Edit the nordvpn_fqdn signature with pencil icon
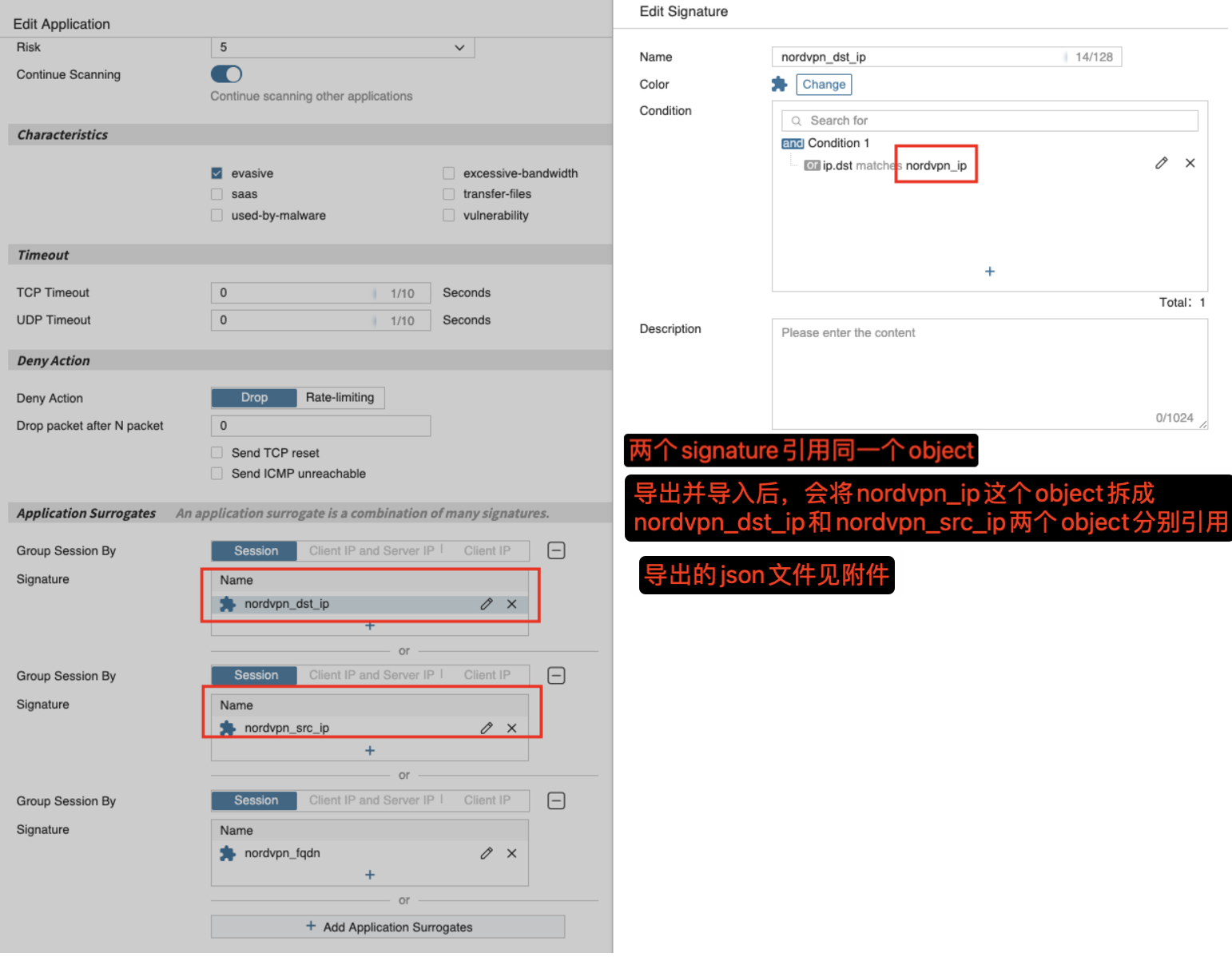The height and width of the screenshot is (957, 1232). [486, 853]
